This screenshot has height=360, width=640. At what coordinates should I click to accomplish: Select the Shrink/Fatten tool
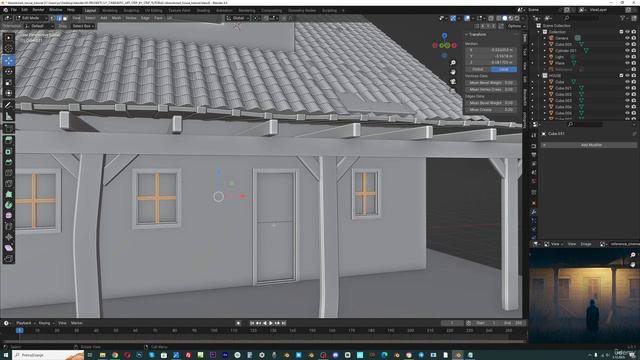click(9, 237)
